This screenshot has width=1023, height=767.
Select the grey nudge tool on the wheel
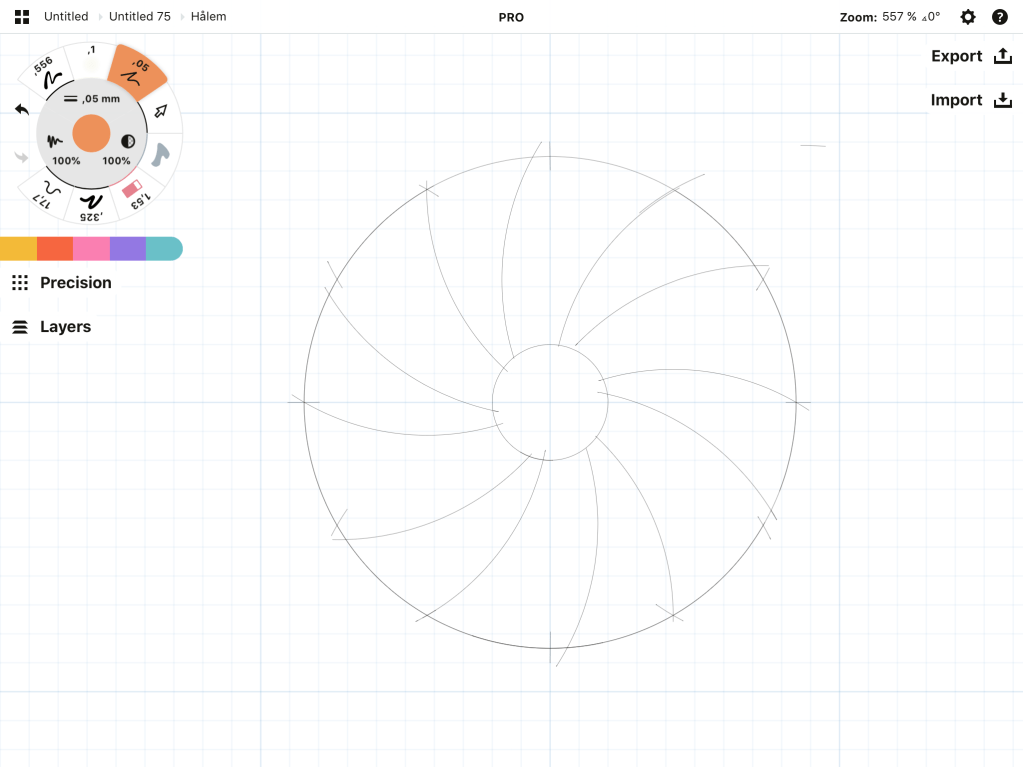point(161,155)
